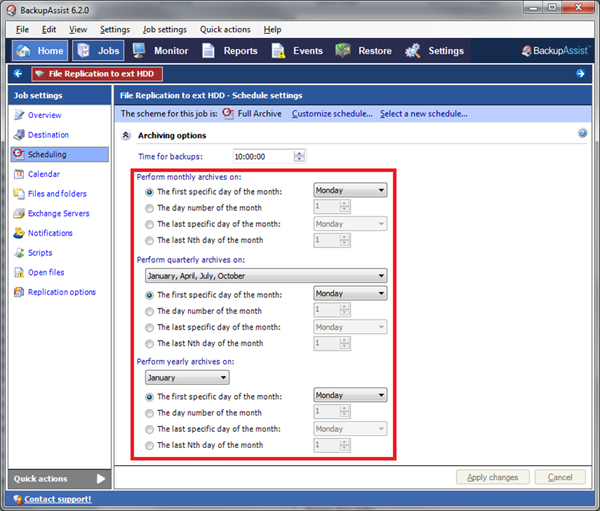This screenshot has height=511, width=600.
Task: Click the Open files icon
Action: point(19,272)
